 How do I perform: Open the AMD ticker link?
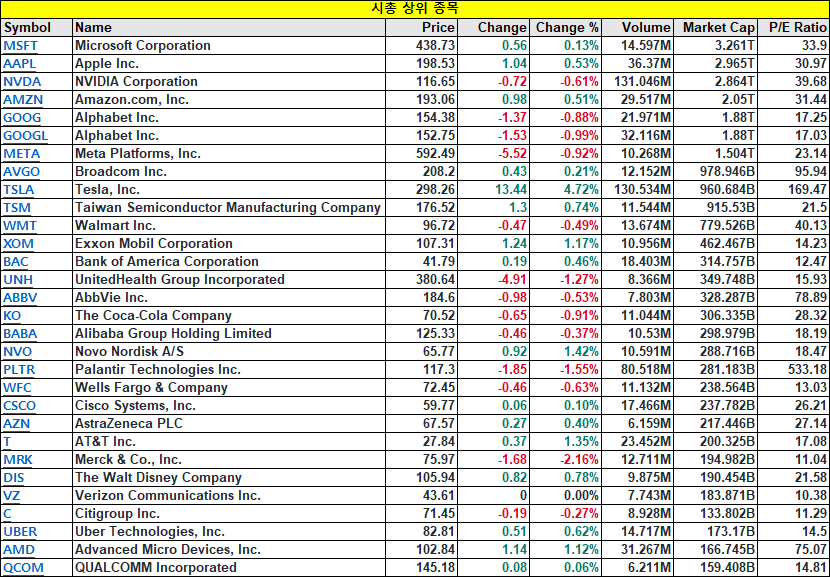[19, 550]
